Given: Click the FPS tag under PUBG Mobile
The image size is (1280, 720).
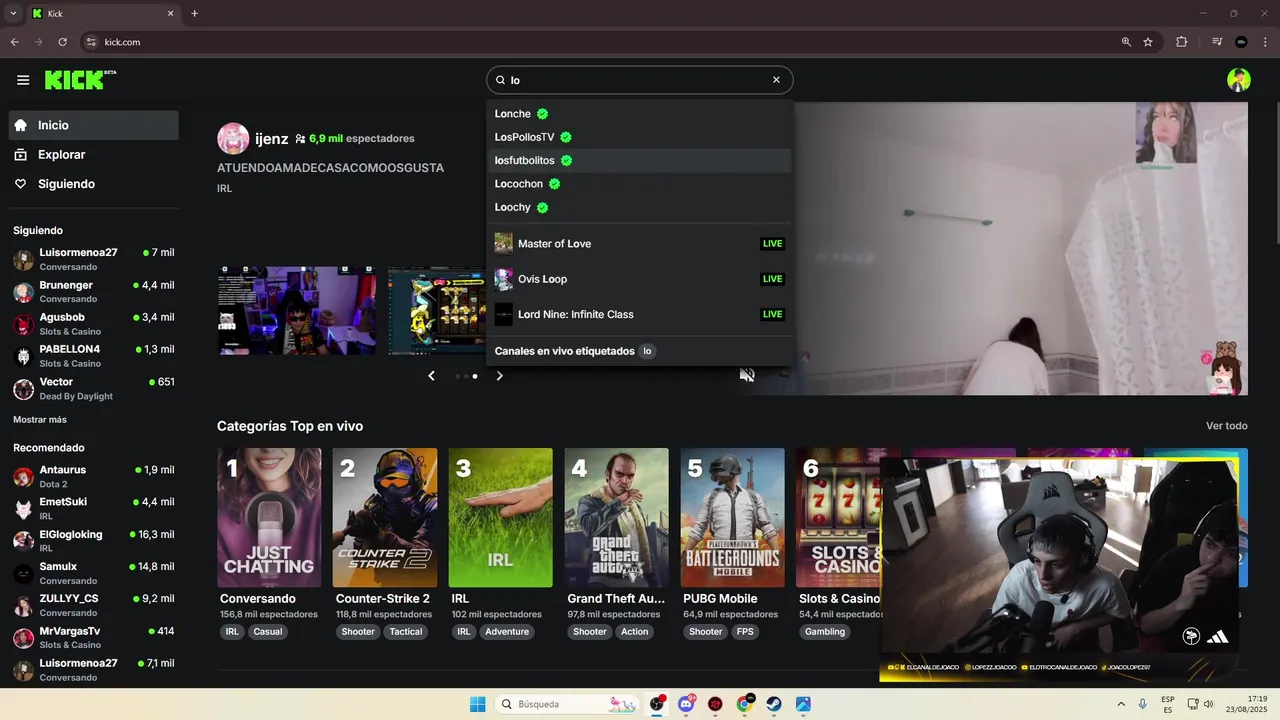Looking at the screenshot, I should (745, 632).
